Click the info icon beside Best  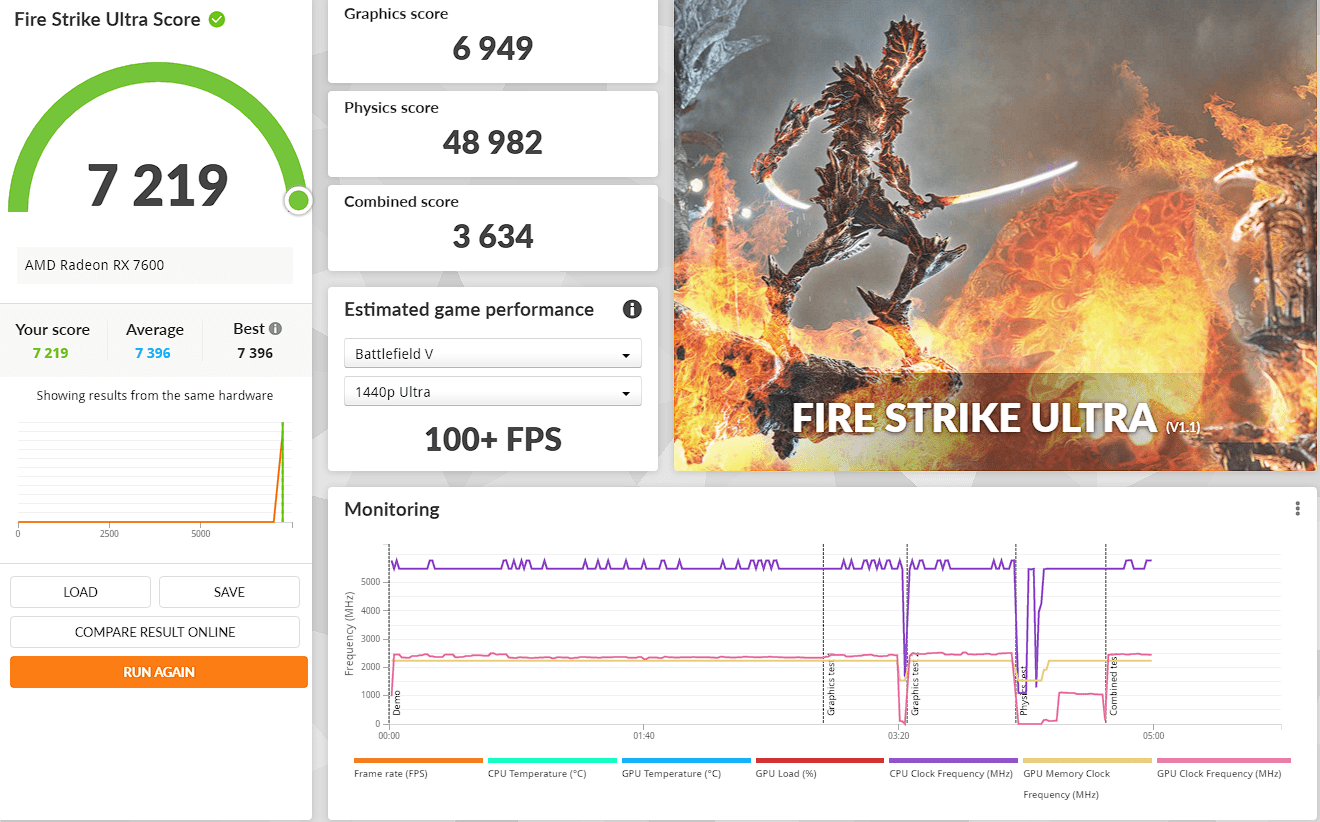[x=275, y=328]
